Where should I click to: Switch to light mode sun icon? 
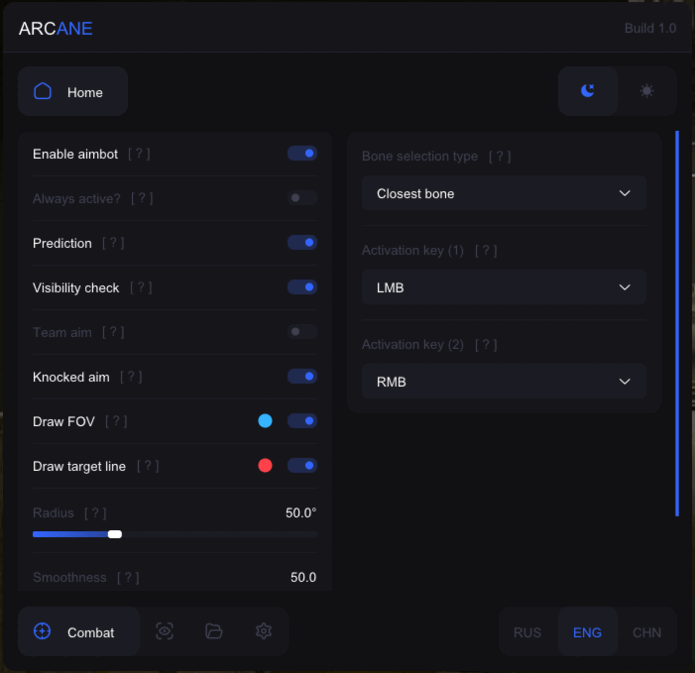tap(647, 91)
